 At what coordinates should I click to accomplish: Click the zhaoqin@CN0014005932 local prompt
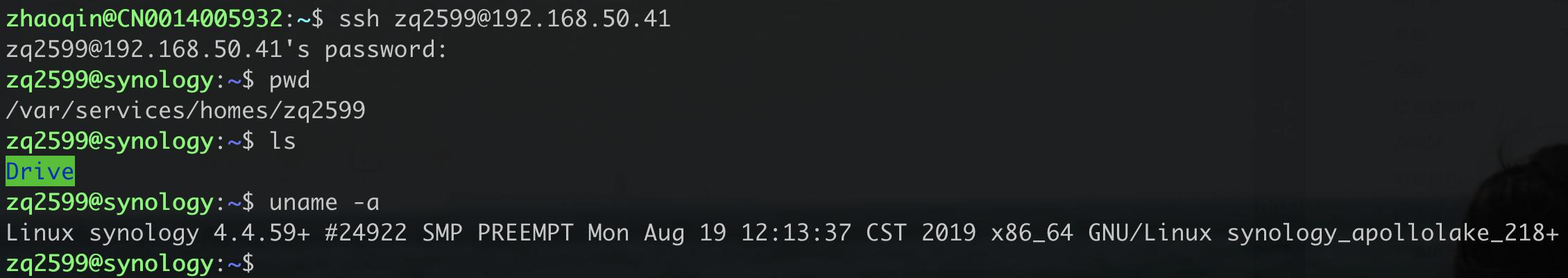(x=144, y=19)
